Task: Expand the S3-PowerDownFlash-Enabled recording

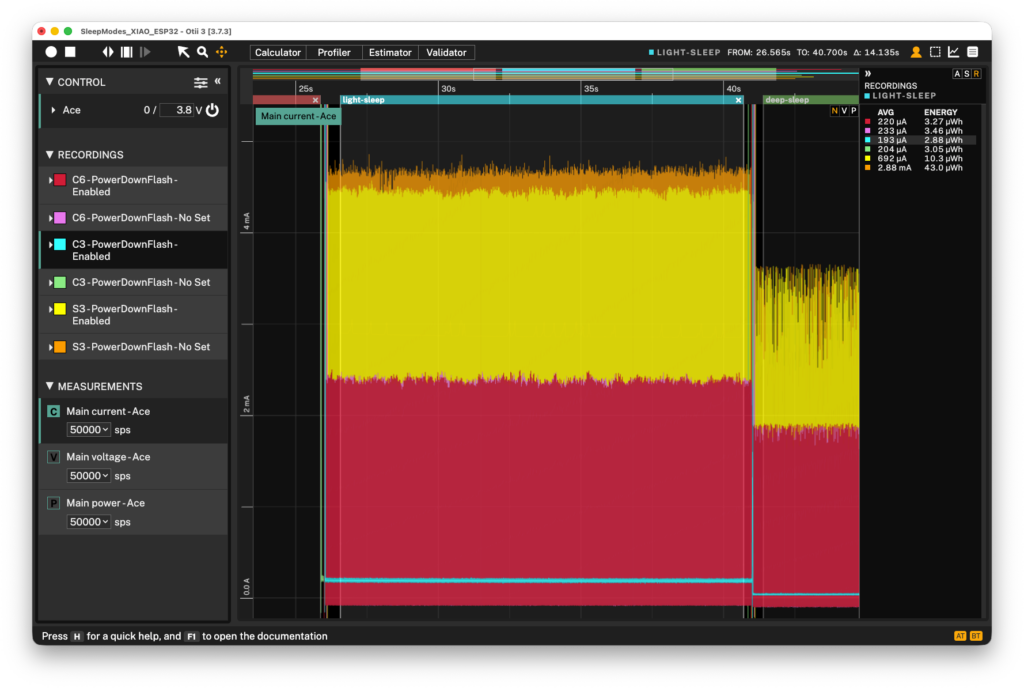Action: (50, 309)
